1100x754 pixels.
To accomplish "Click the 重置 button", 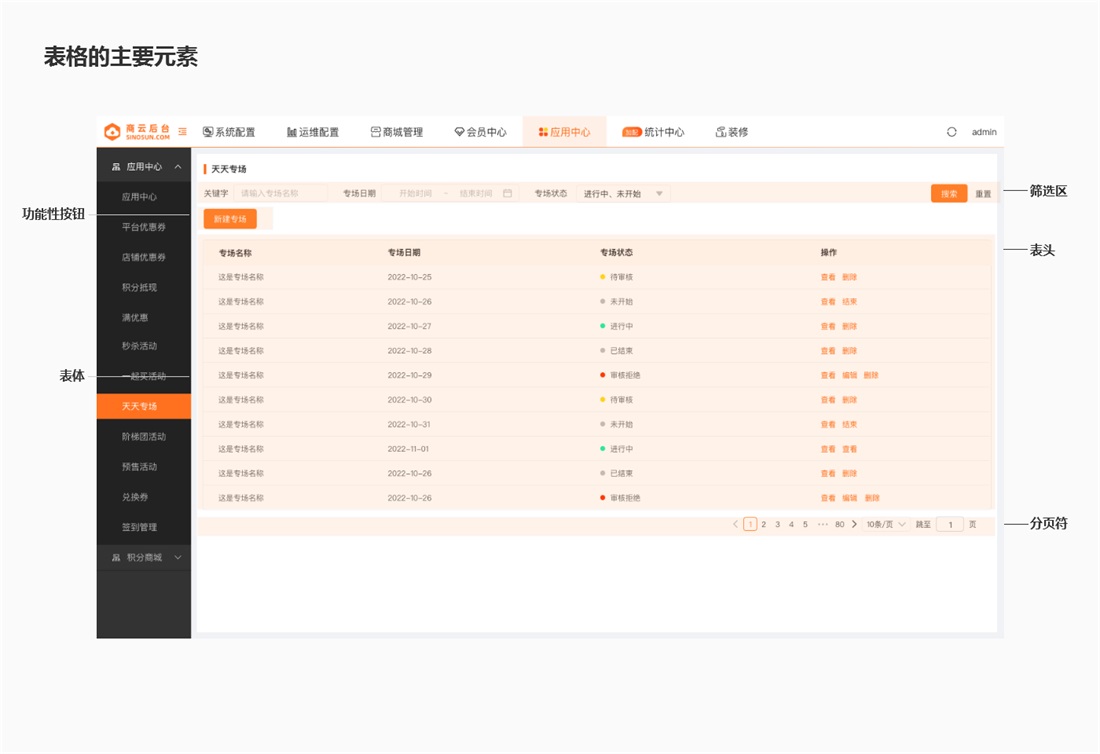I will tap(983, 194).
